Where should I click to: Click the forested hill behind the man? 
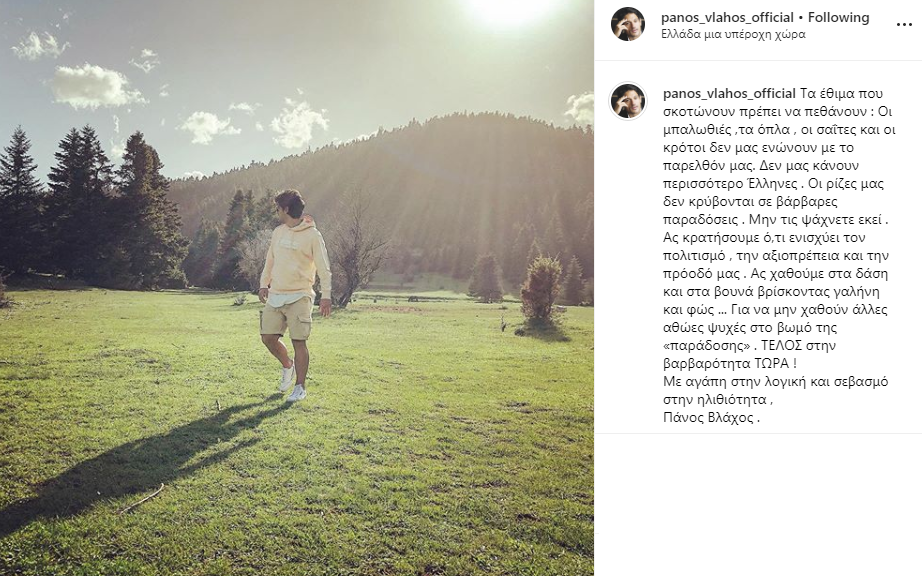click(412, 188)
